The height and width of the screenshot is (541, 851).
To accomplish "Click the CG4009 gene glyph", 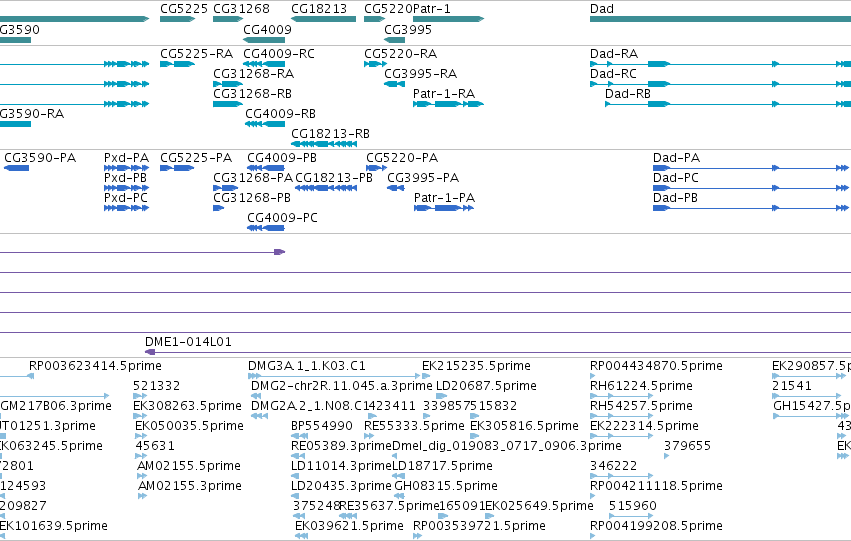I will (264, 40).
